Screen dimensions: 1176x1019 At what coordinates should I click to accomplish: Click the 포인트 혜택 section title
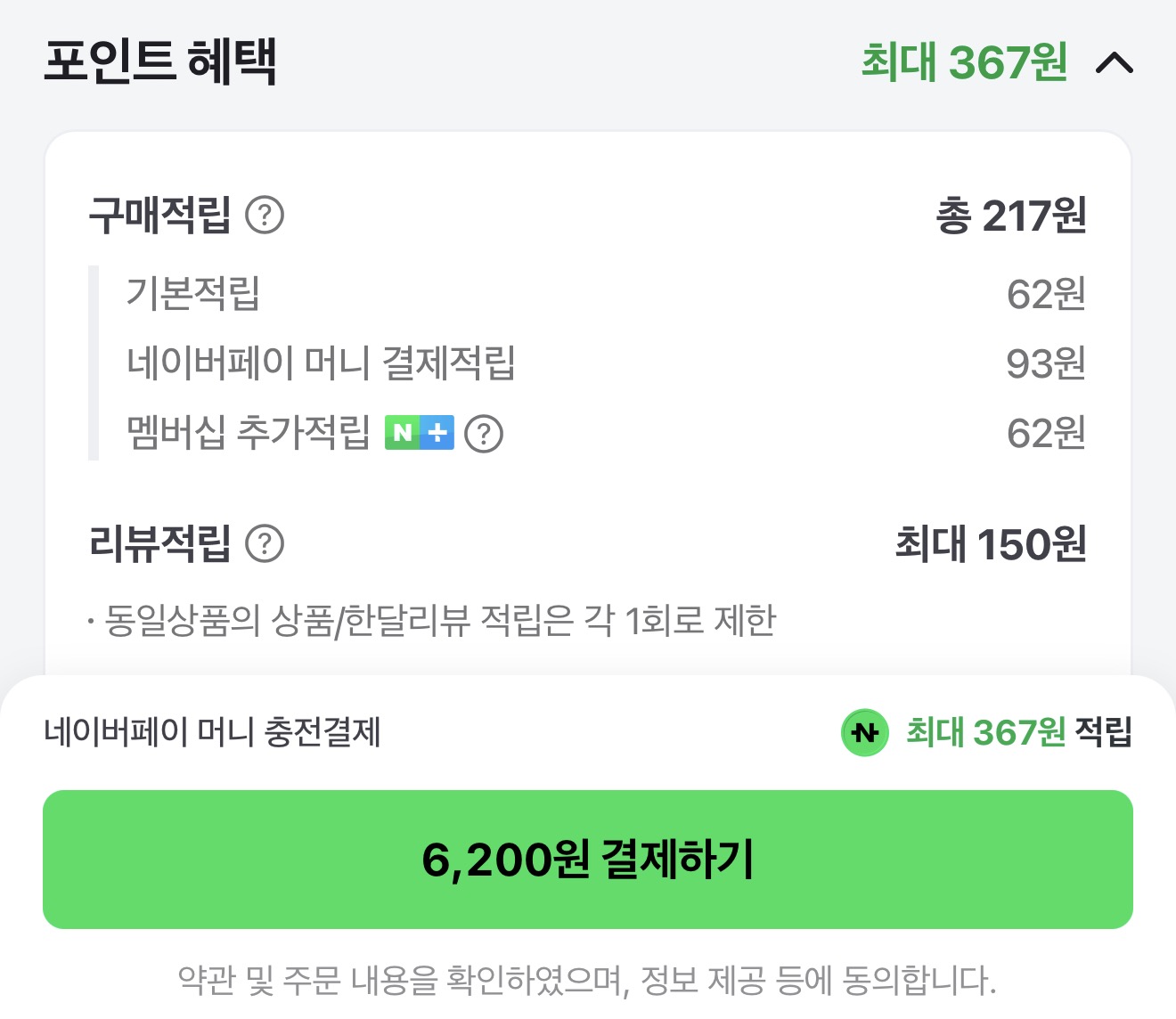(x=160, y=61)
